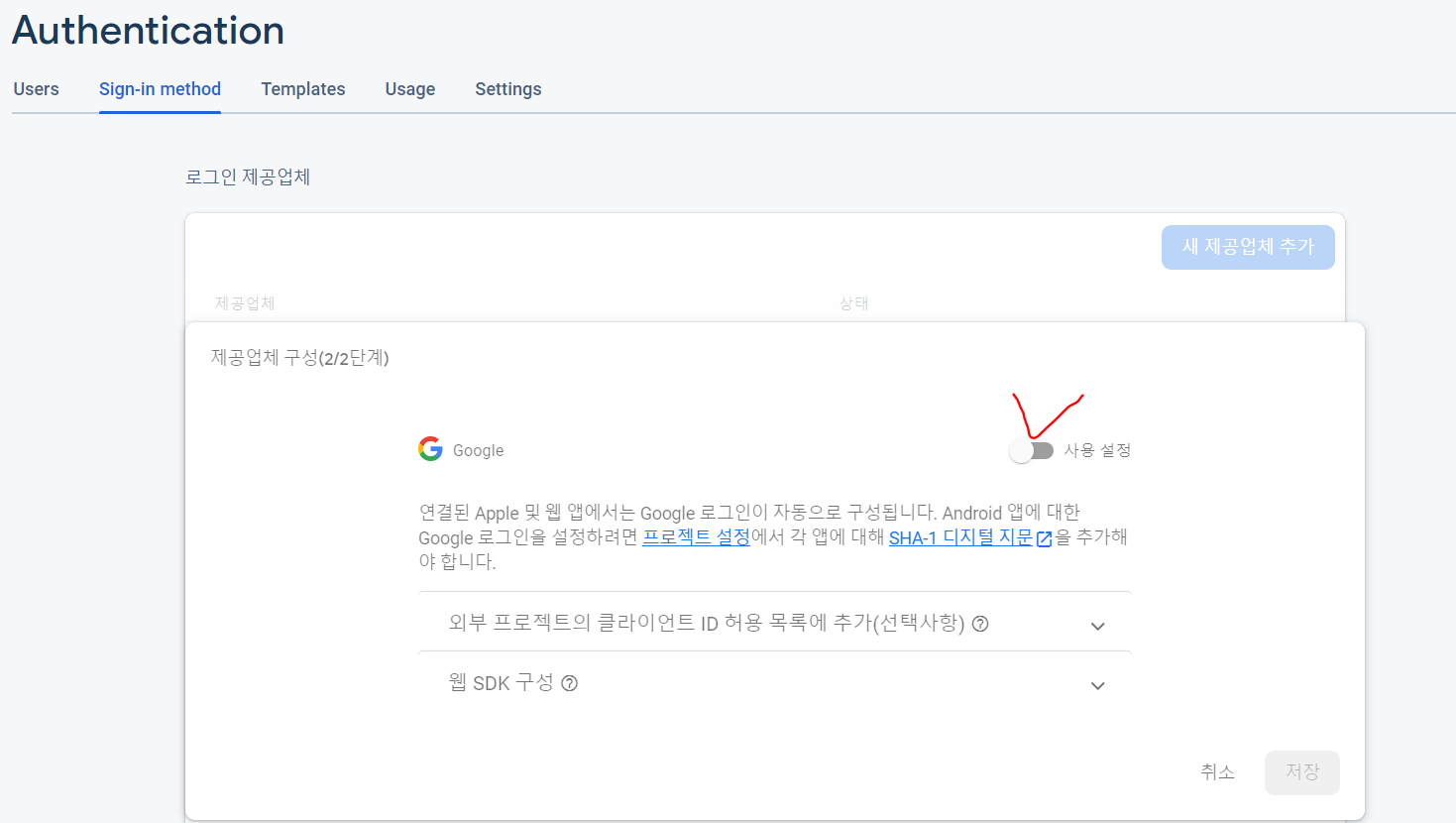Viewport: 1456px width, 823px height.
Task: Click the 취소 button
Action: [1217, 772]
